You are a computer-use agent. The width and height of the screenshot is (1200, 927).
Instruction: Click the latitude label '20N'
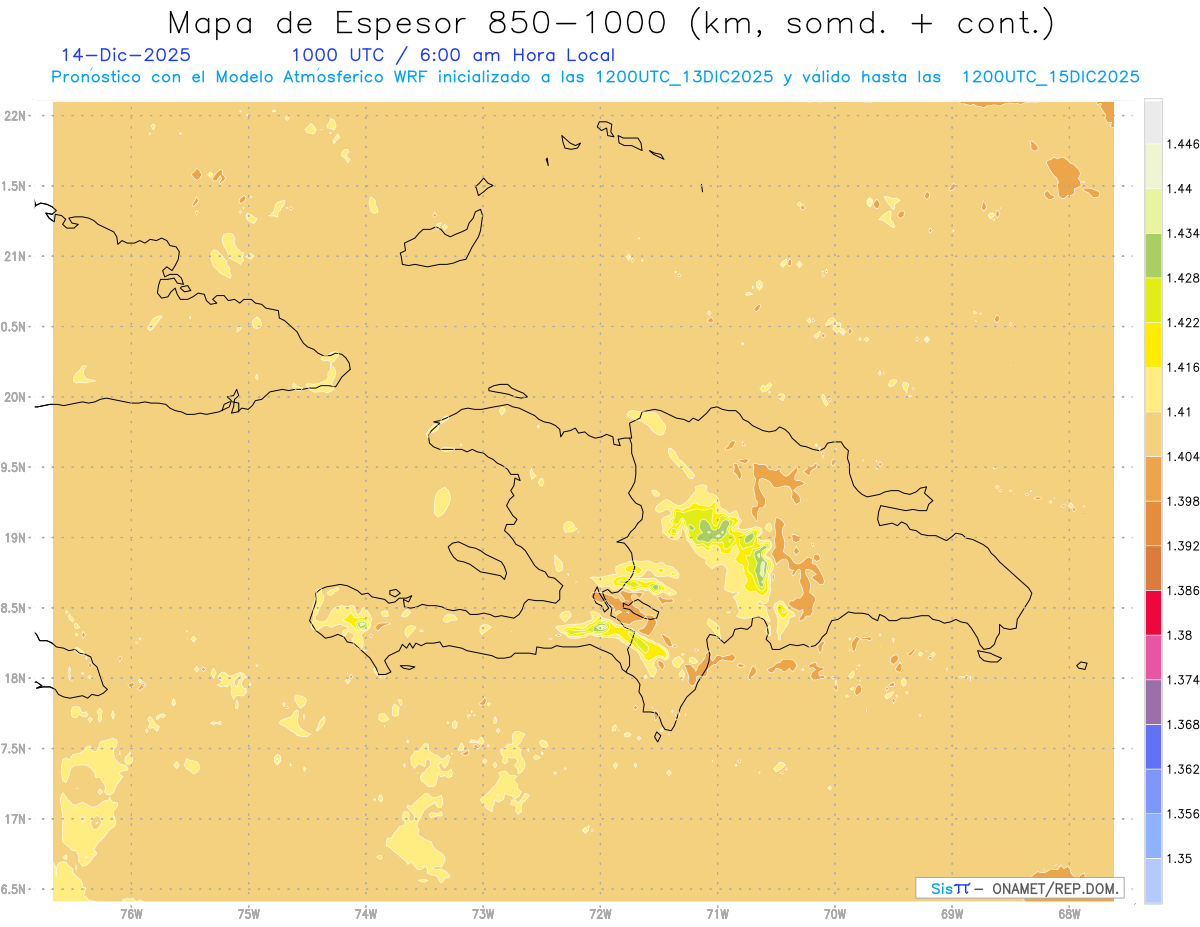click(x=15, y=397)
